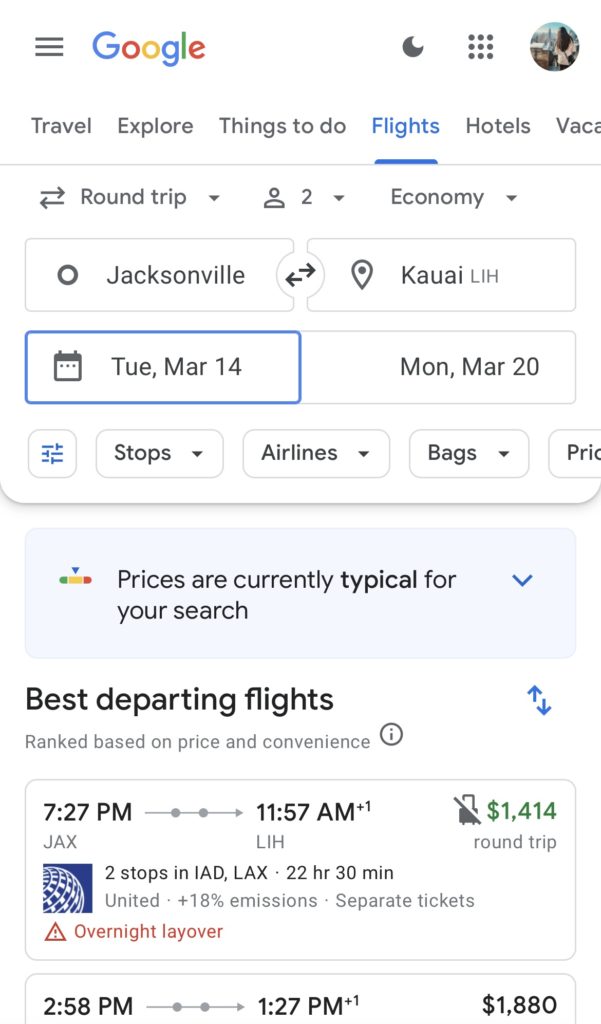Open the all filters icon
This screenshot has width=601, height=1024.
(52, 454)
